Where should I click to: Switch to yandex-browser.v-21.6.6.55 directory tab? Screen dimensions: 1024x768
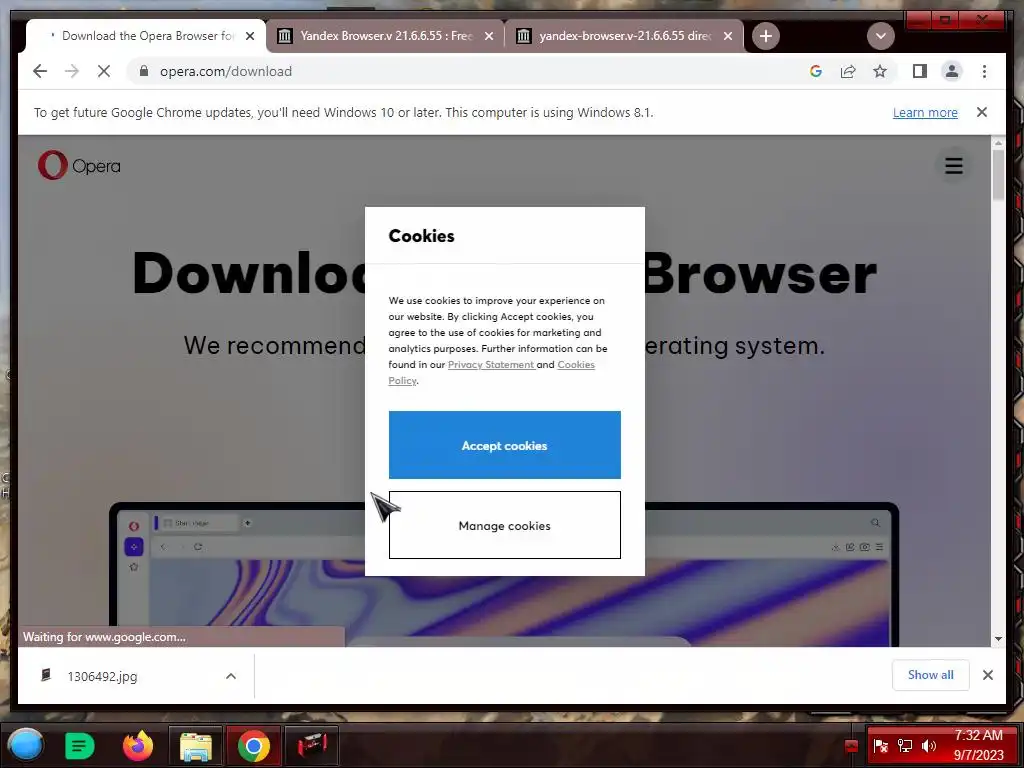pos(624,36)
